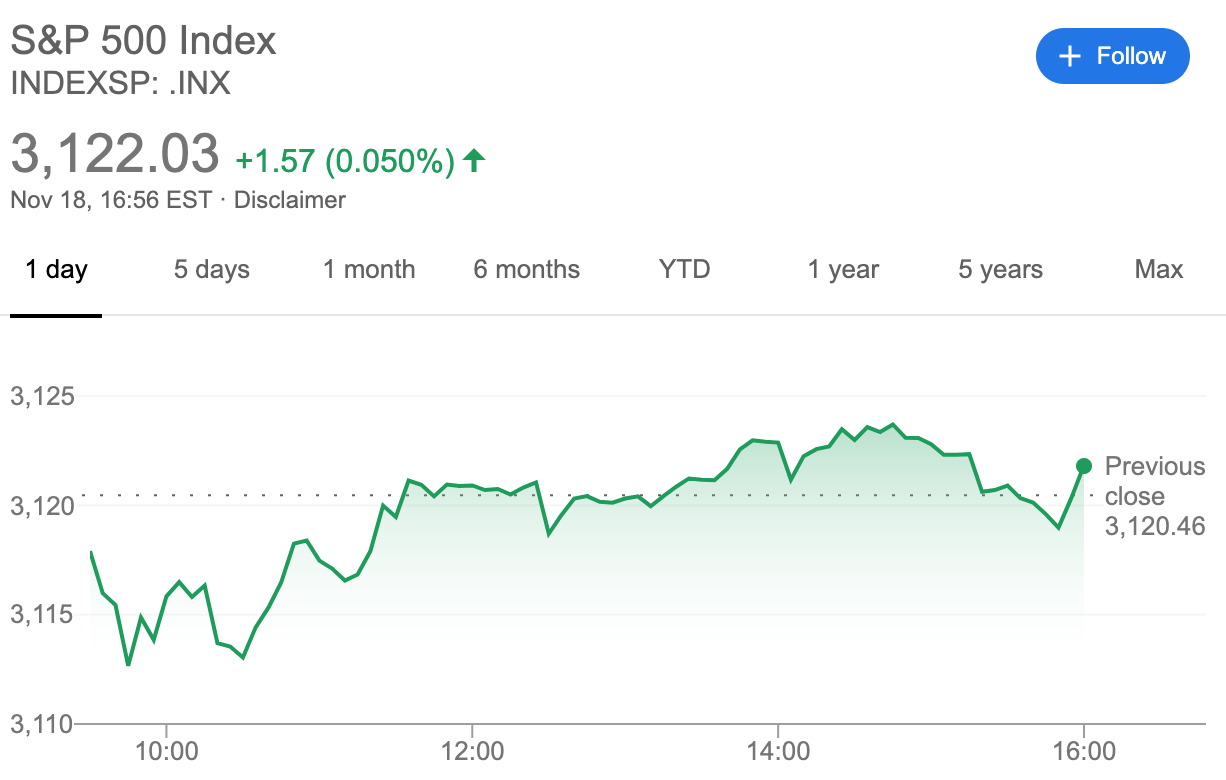Open the 5 years chart tab
The width and height of the screenshot is (1226, 780).
coord(1001,269)
